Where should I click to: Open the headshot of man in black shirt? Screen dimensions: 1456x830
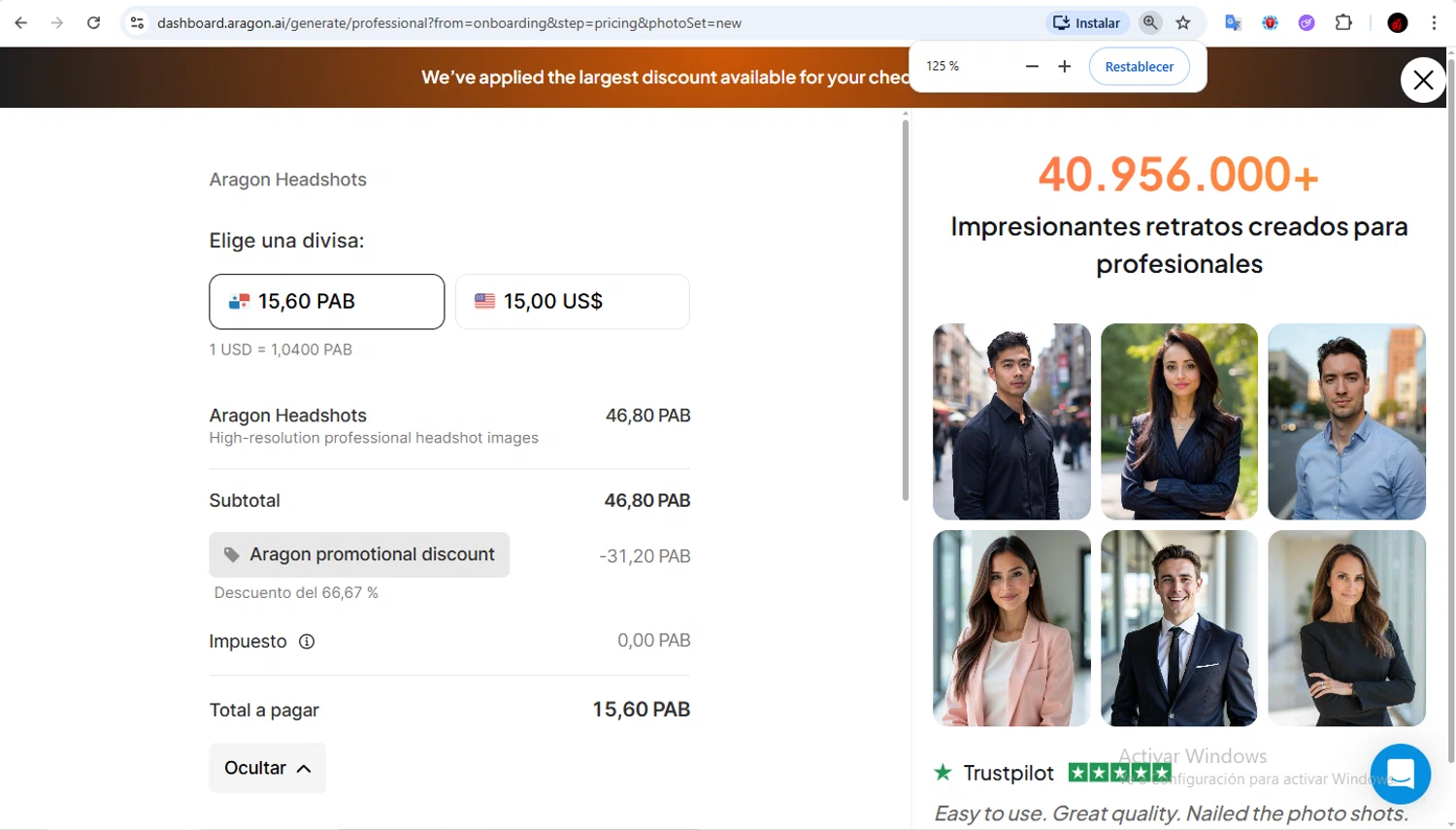coord(1011,421)
